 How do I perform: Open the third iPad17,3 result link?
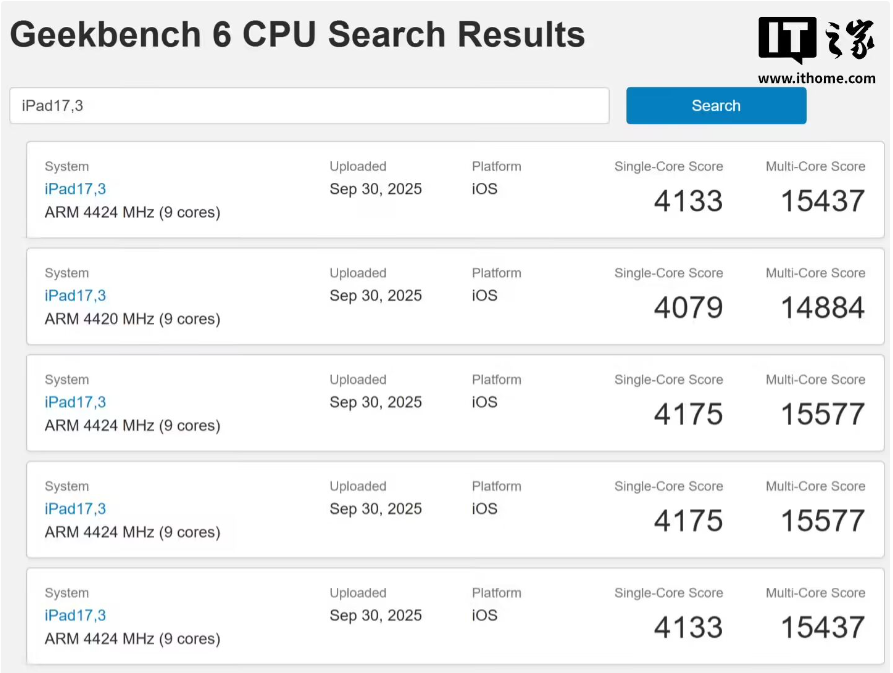(x=75, y=402)
